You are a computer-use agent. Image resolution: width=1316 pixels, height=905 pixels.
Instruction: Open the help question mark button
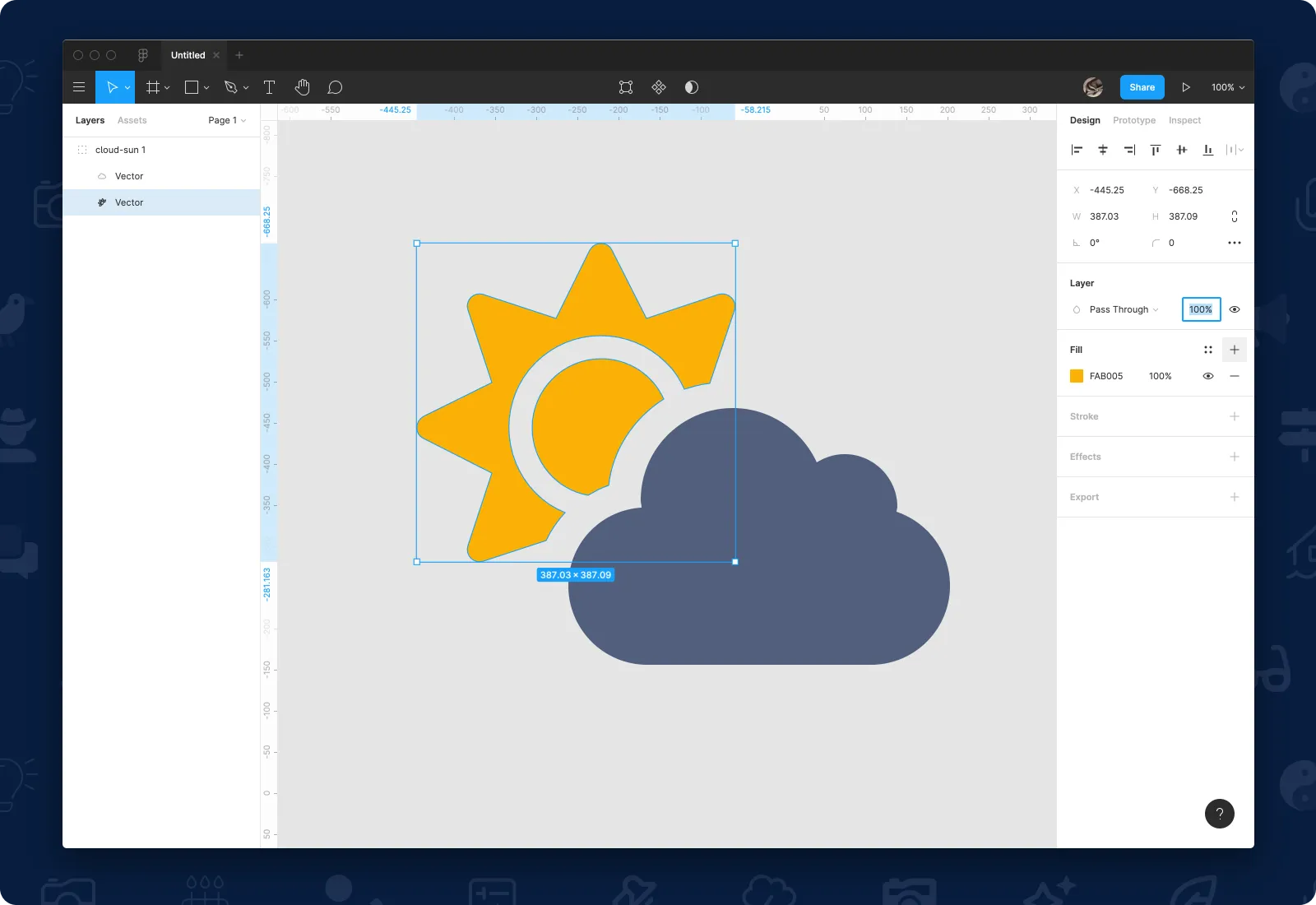pyautogui.click(x=1220, y=814)
